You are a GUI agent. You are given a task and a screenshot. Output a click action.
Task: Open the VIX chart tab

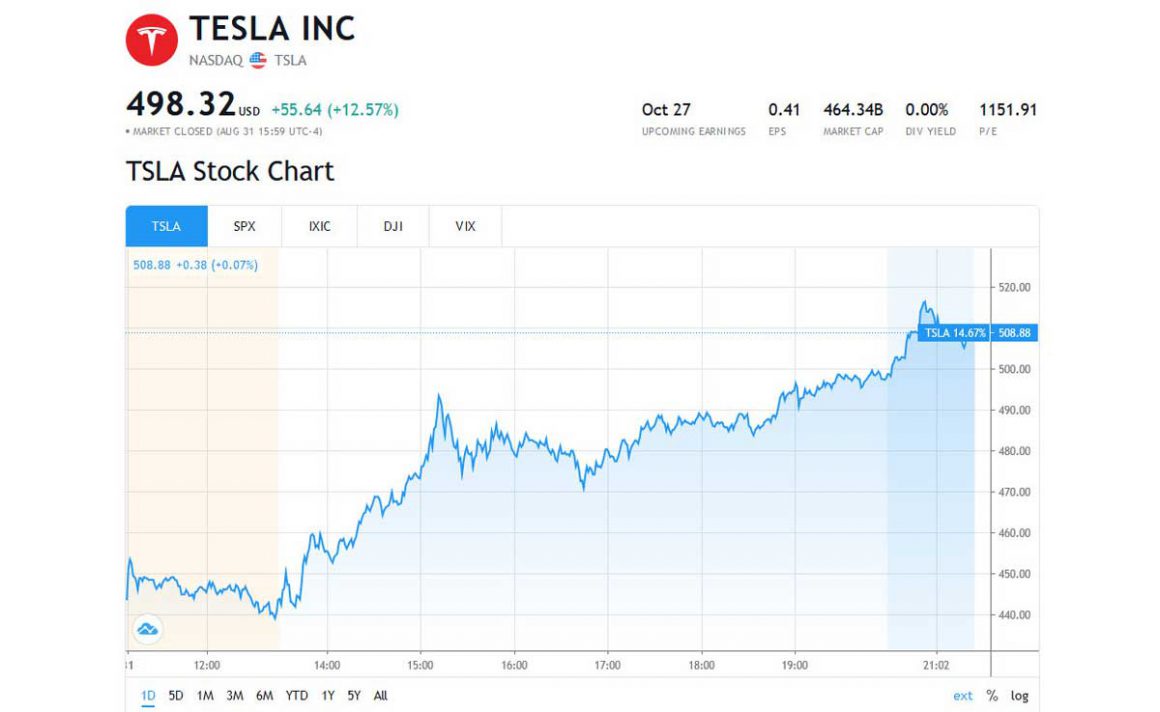pyautogui.click(x=464, y=226)
